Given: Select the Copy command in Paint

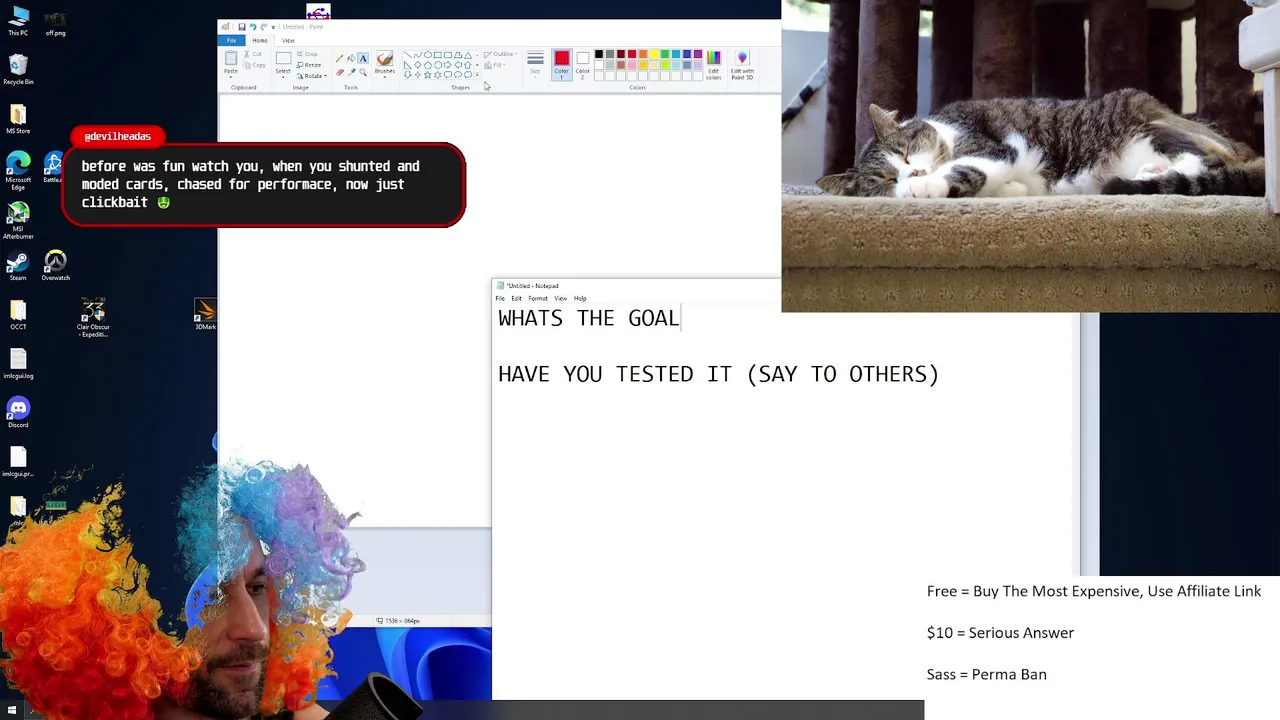Looking at the screenshot, I should [254, 65].
